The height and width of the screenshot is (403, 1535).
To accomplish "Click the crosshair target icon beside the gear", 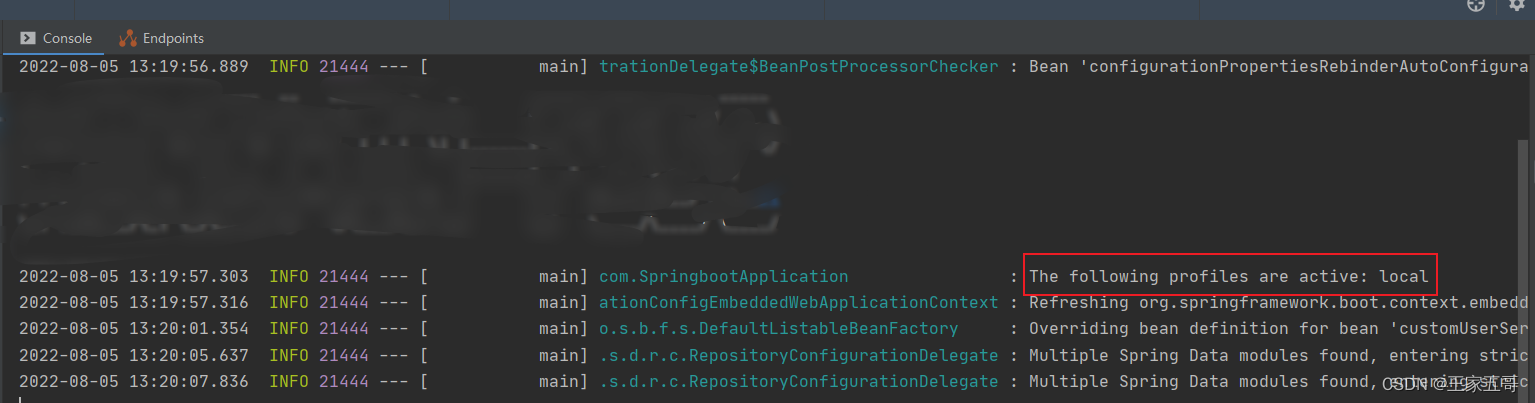I will (x=1476, y=4).
